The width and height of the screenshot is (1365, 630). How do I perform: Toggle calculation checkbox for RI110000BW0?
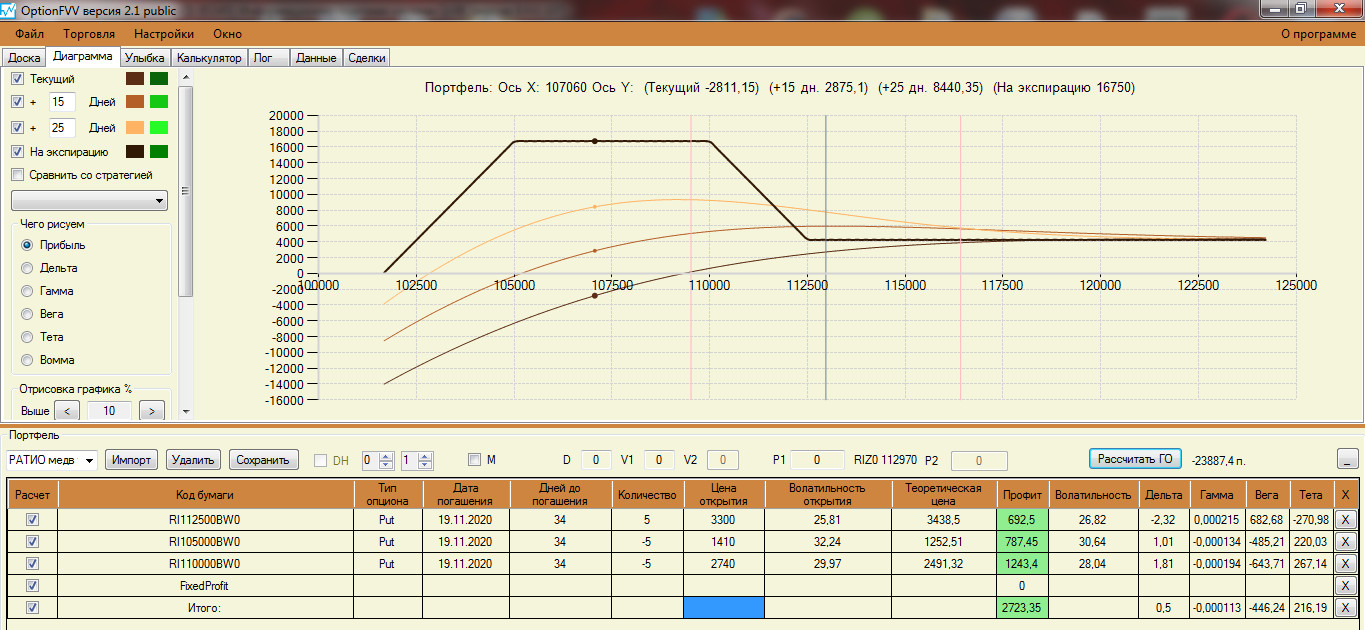click(x=33, y=564)
